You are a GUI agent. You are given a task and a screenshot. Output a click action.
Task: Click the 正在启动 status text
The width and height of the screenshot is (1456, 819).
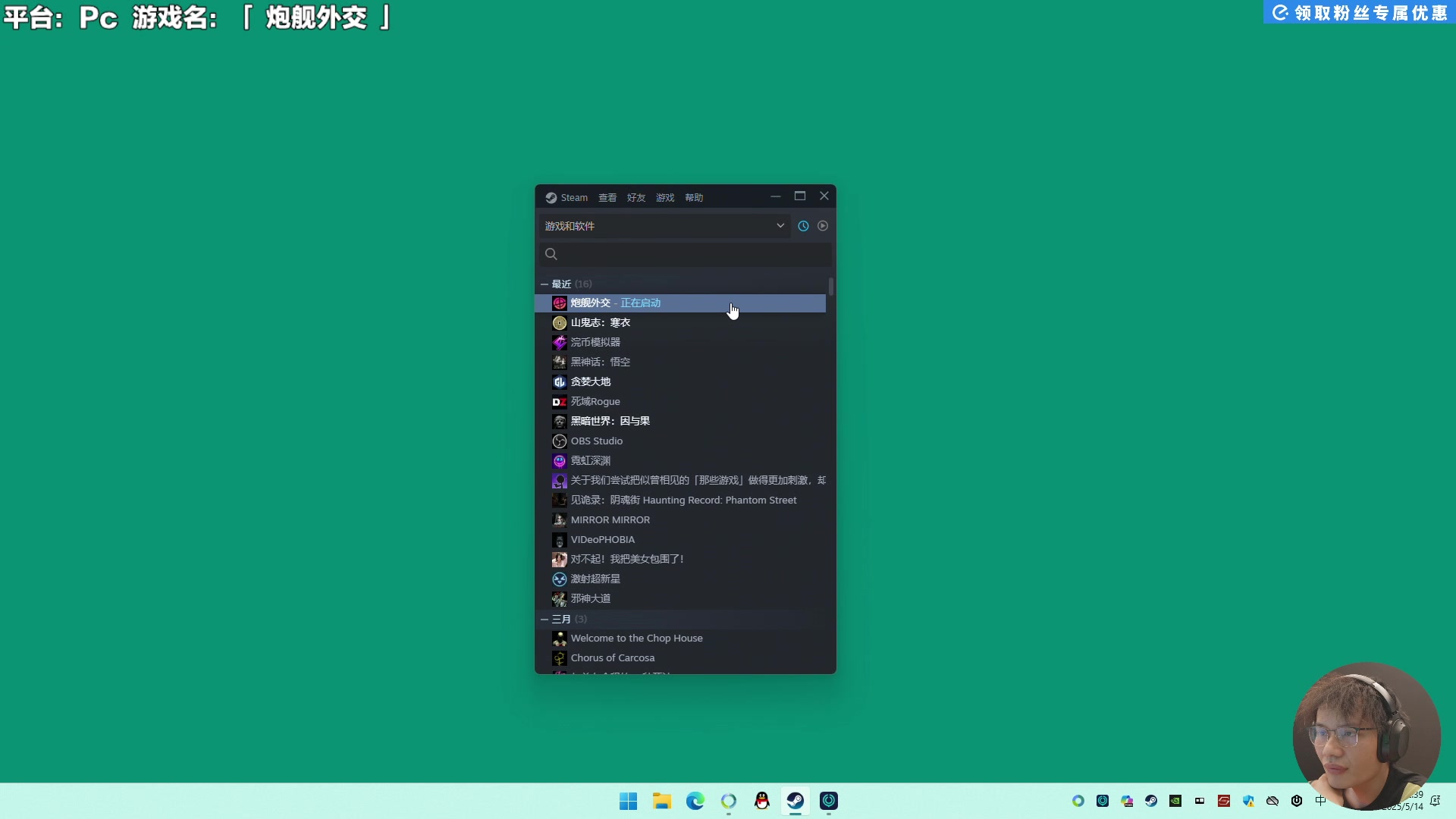tap(641, 303)
